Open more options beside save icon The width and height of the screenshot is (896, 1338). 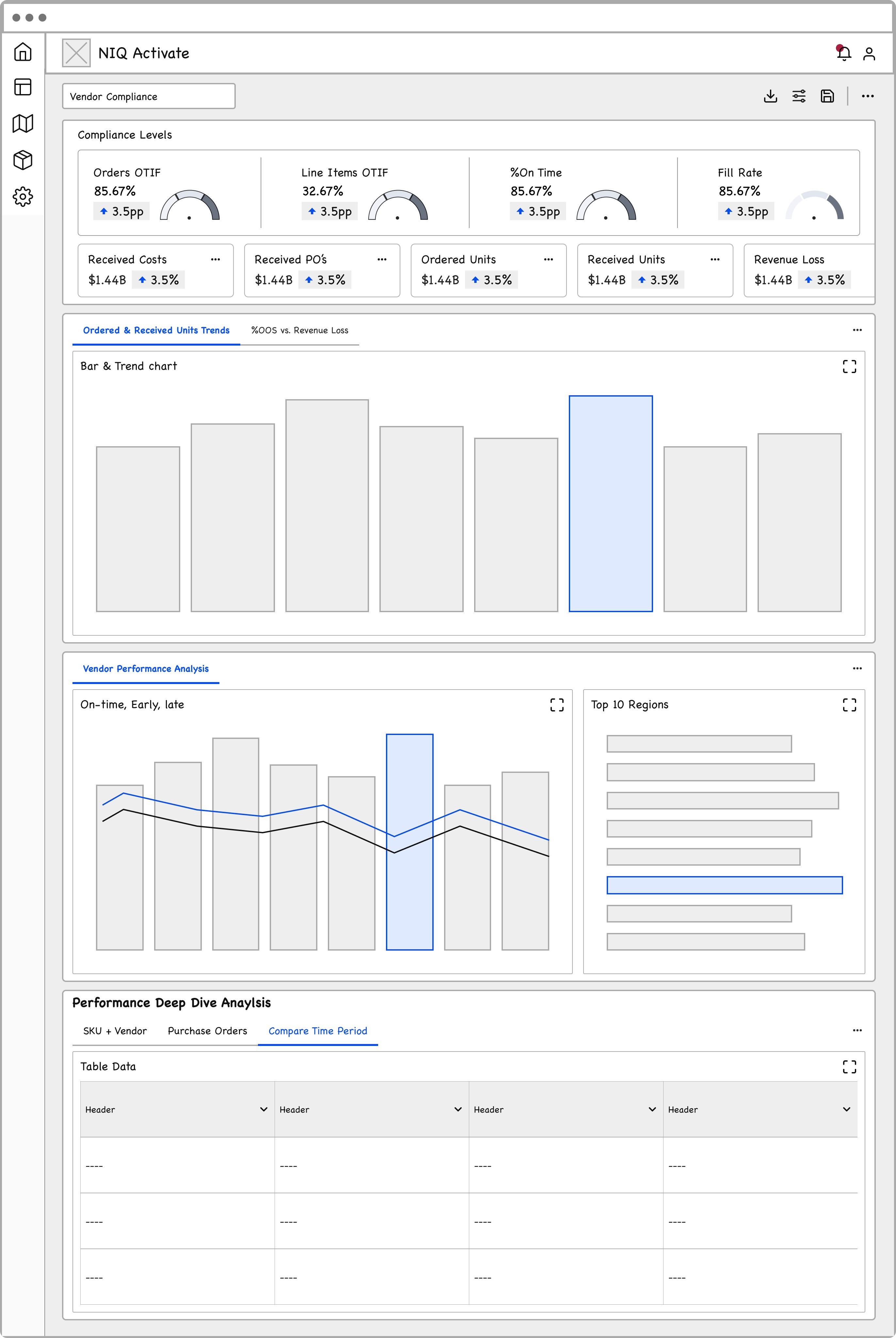(x=867, y=96)
